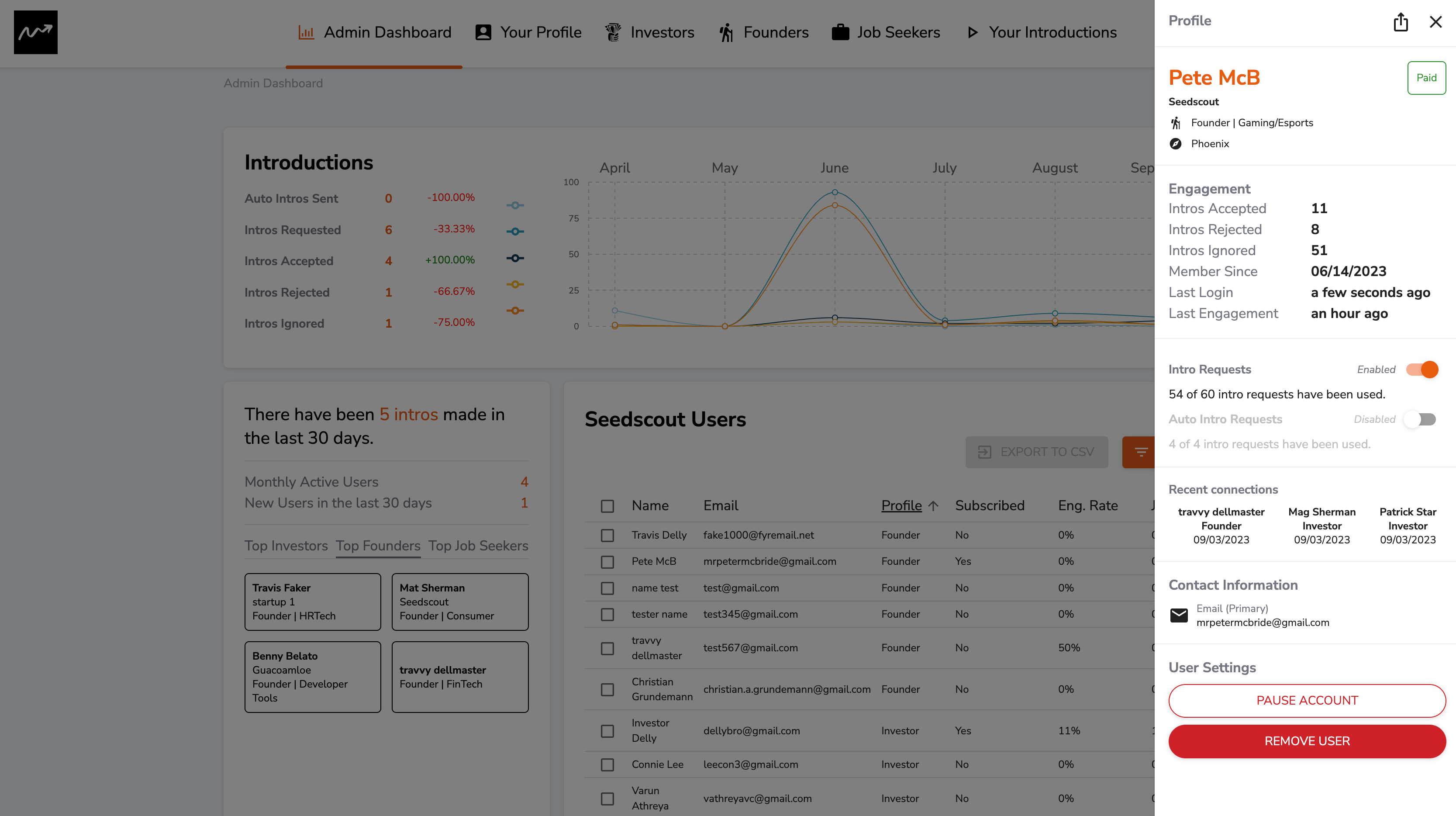Check the Travis Delly row checkbox
Screen dimensions: 1456x816
tap(607, 536)
